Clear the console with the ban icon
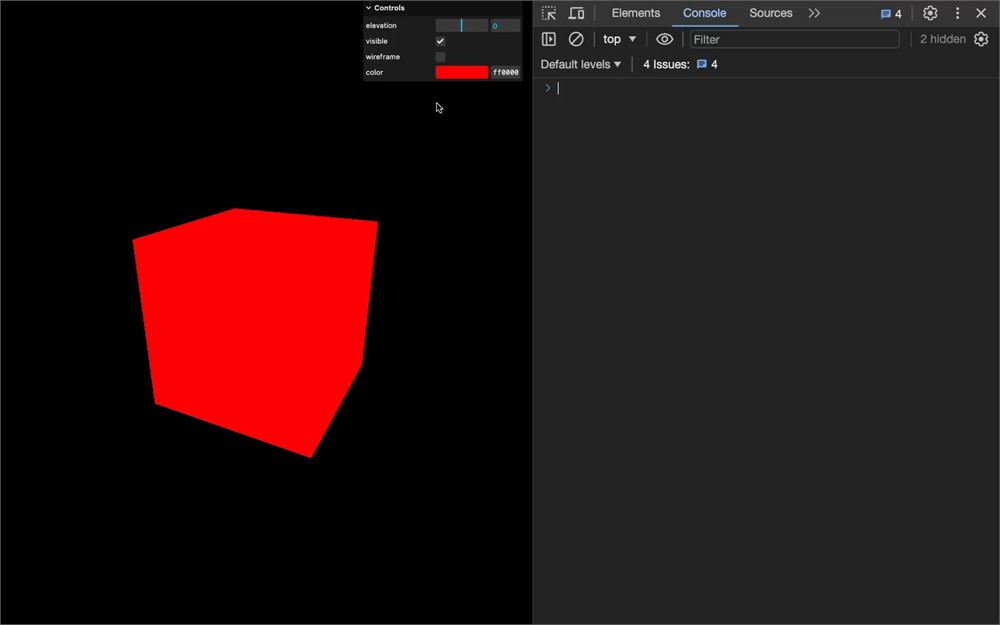 pyautogui.click(x=576, y=39)
